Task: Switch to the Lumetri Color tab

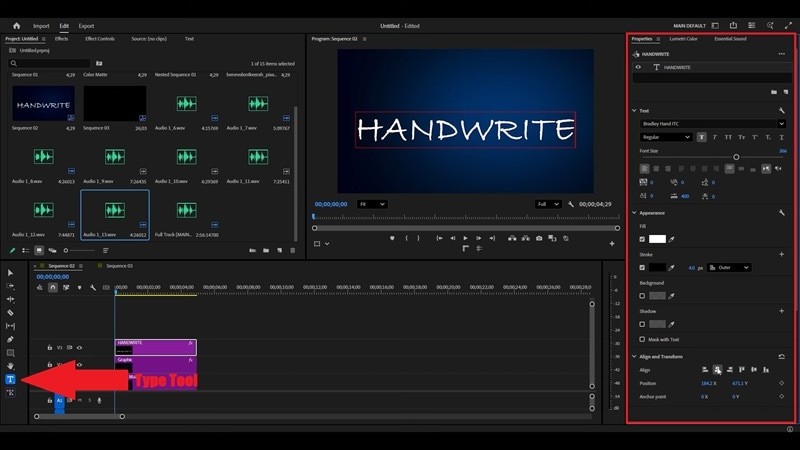Action: (683, 39)
